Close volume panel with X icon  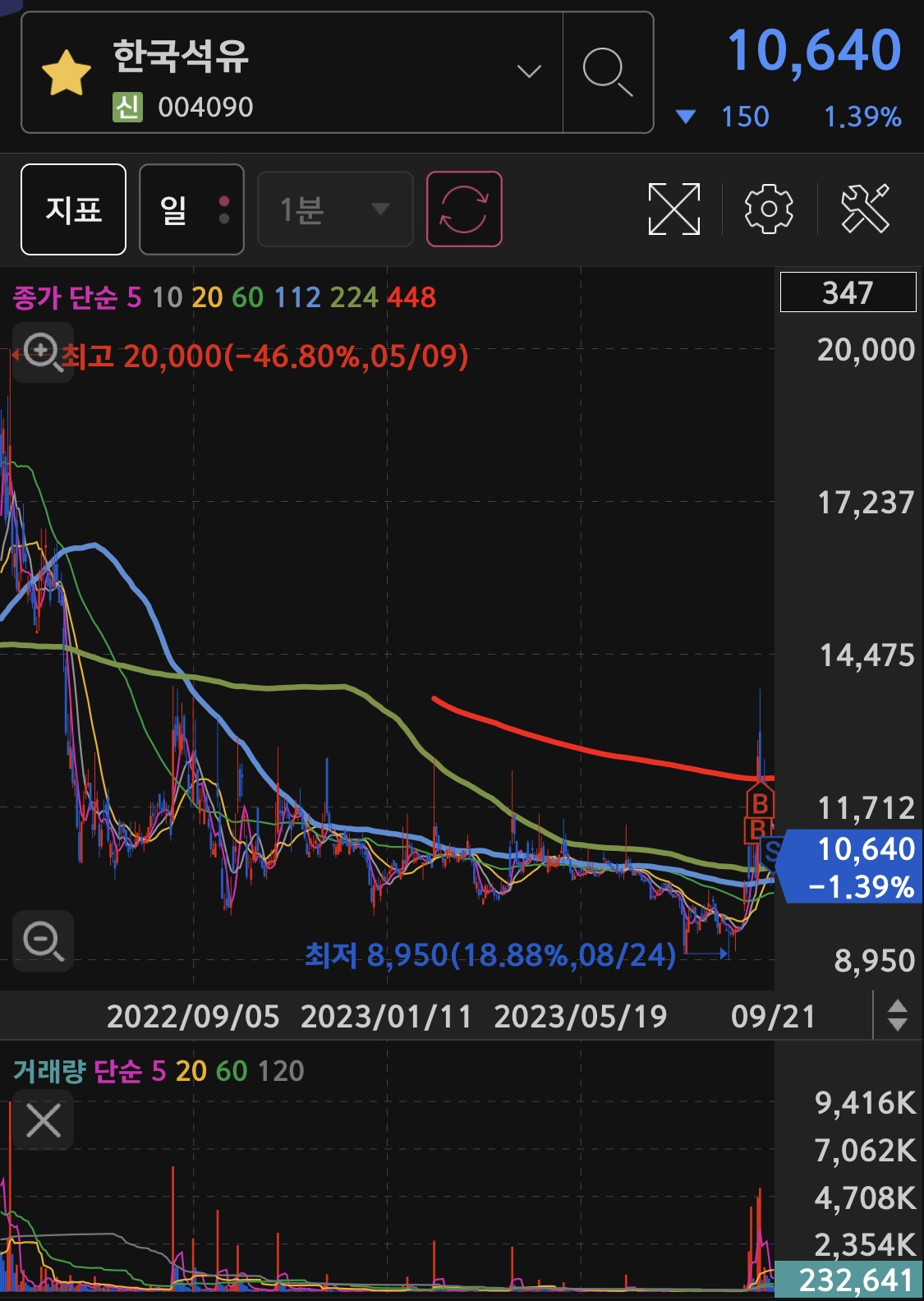click(43, 1120)
